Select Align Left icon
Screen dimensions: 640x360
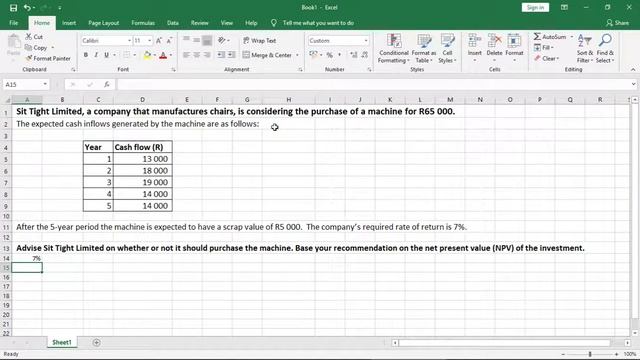[186, 55]
